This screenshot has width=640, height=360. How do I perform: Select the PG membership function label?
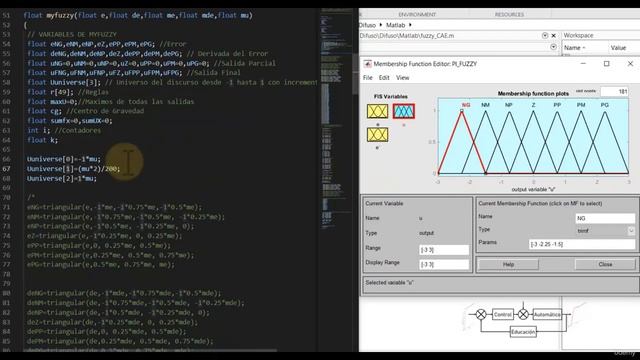point(604,105)
